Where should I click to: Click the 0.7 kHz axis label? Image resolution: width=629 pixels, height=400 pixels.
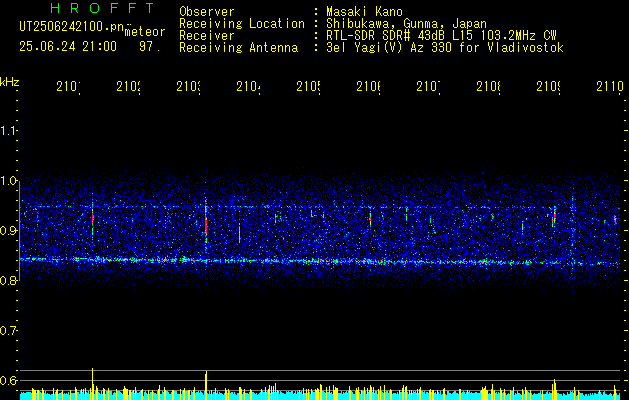click(x=8, y=331)
